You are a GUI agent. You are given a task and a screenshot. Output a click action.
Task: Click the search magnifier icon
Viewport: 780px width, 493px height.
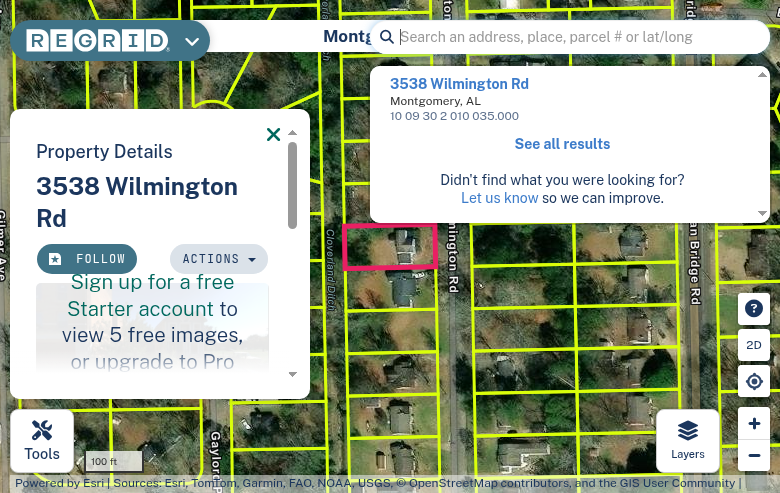(387, 37)
